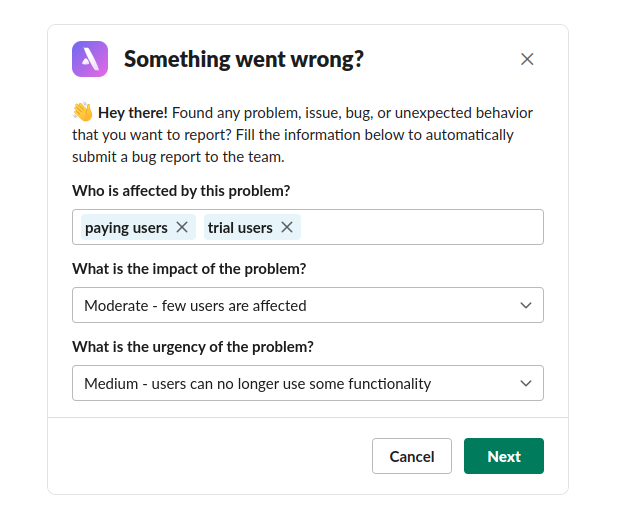Click the waving hand emoji
This screenshot has width=626, height=519.
point(82,113)
